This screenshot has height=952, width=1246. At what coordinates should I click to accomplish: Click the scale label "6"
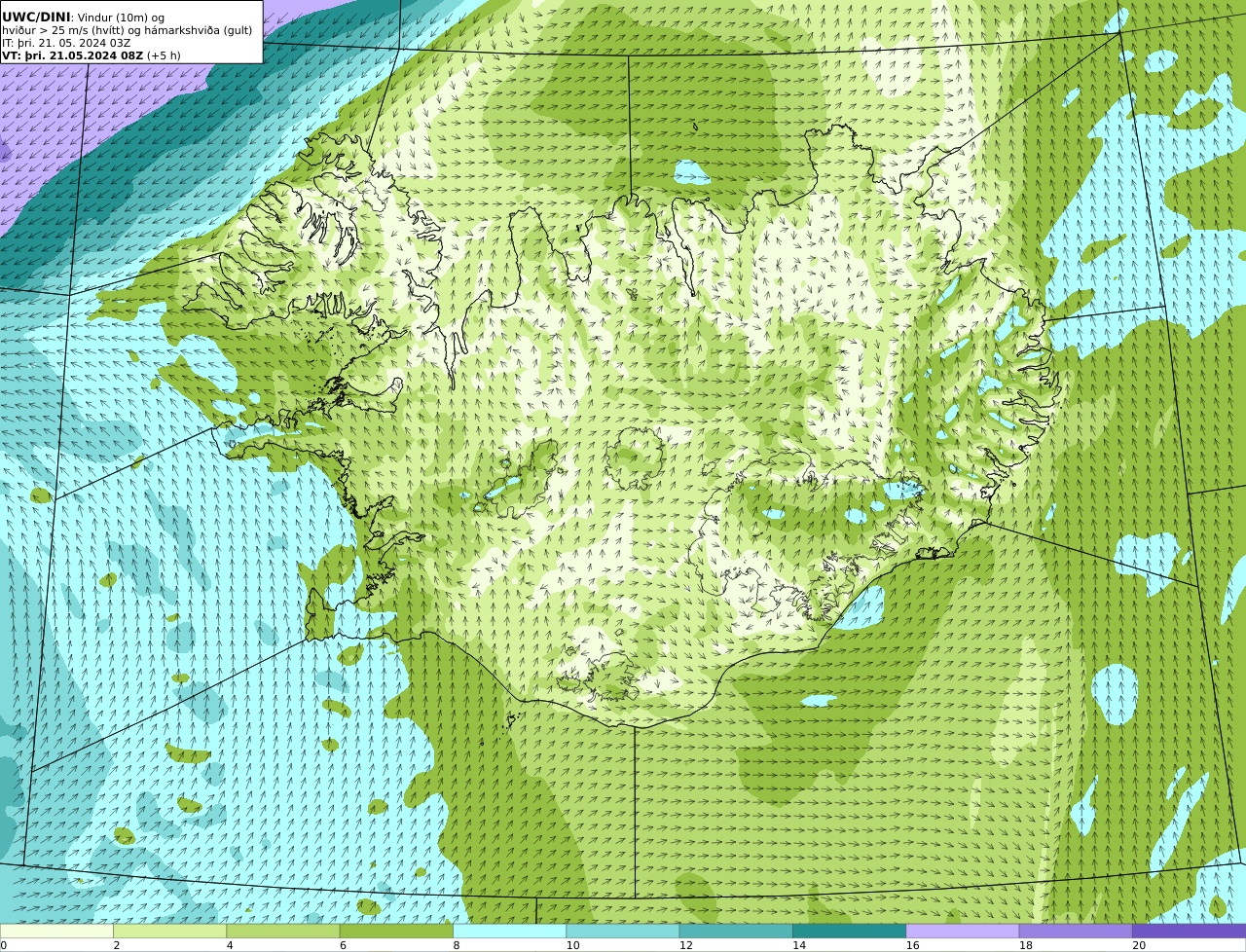click(x=343, y=945)
